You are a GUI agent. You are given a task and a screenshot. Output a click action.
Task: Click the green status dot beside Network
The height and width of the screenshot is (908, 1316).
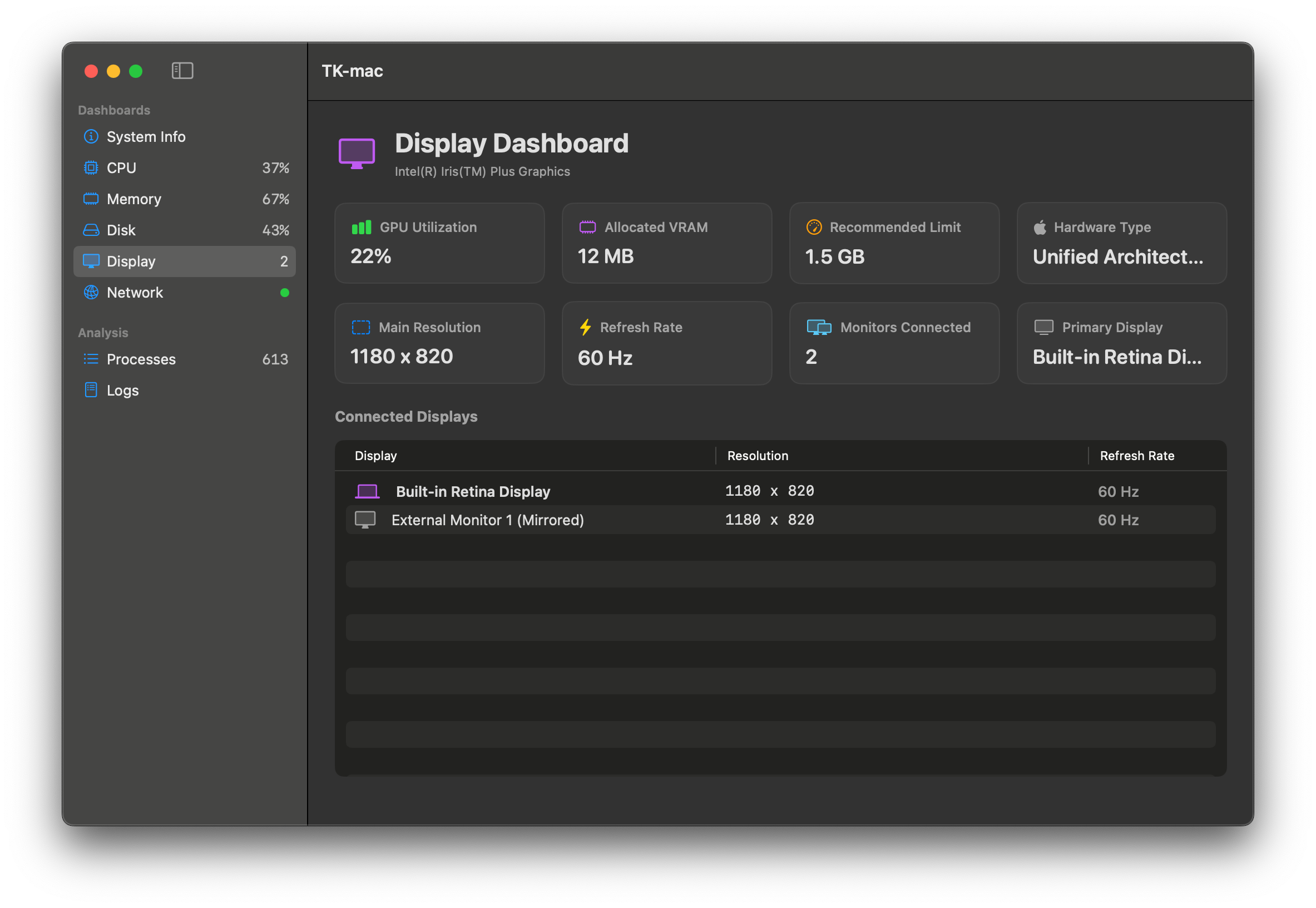click(285, 293)
